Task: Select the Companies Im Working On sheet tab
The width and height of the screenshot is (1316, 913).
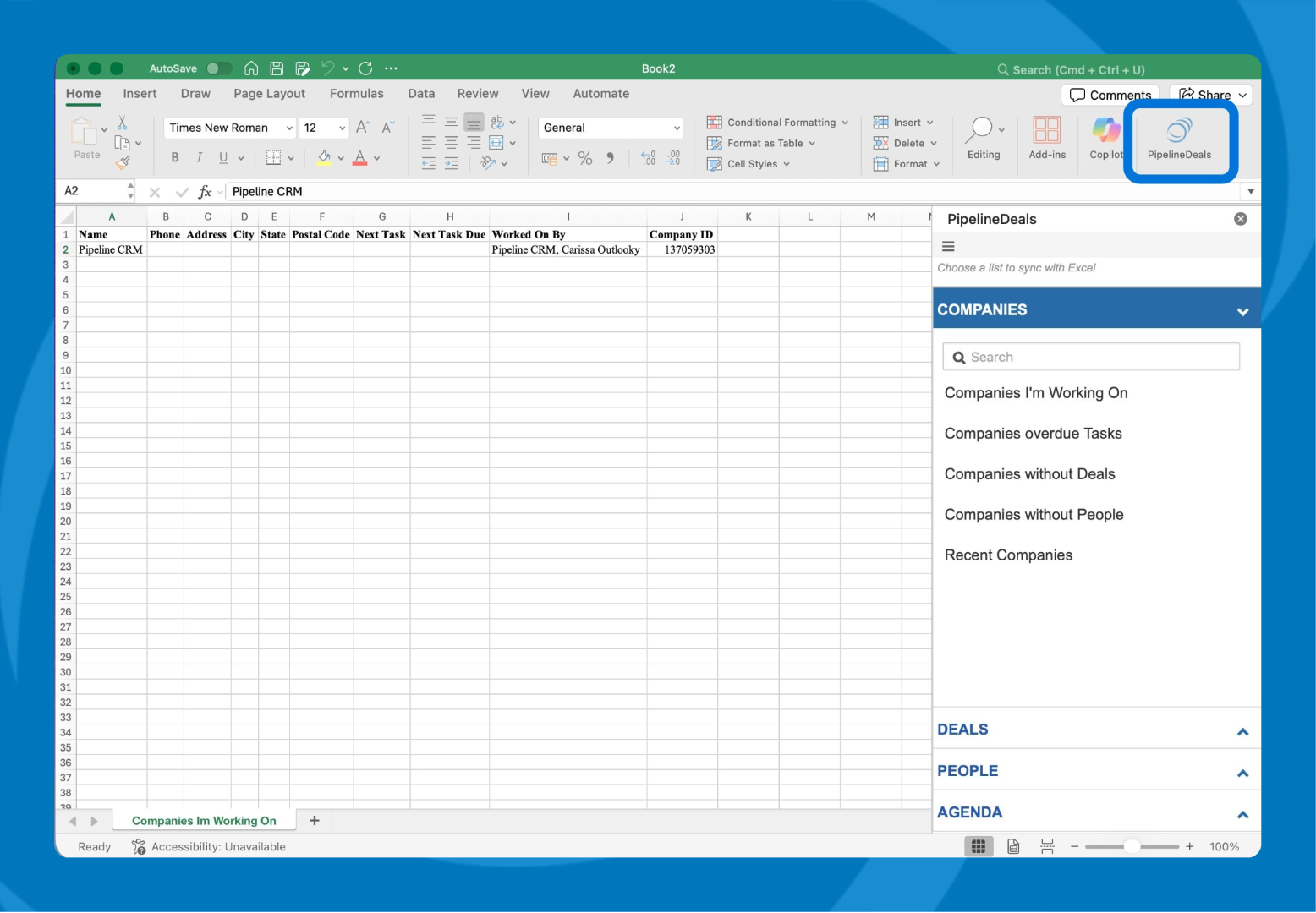Action: pos(204,821)
